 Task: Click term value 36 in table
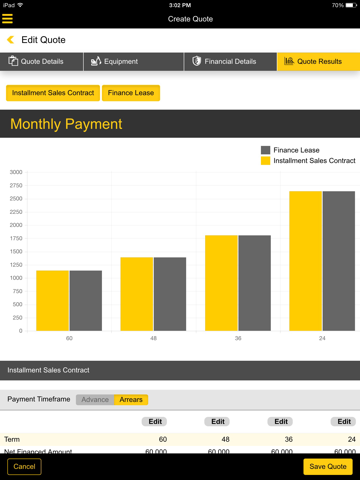click(289, 439)
